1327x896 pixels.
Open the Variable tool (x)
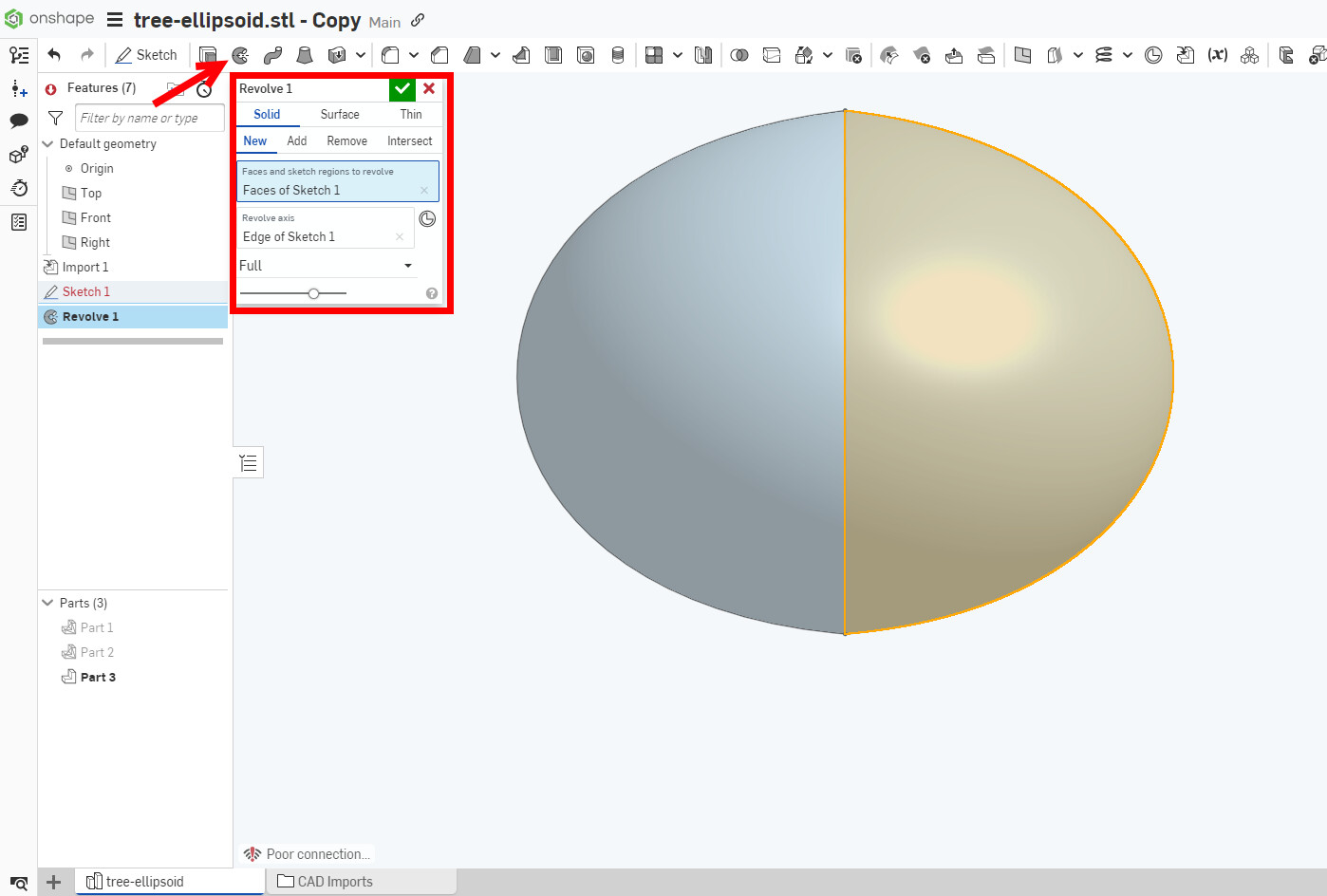pos(1217,54)
